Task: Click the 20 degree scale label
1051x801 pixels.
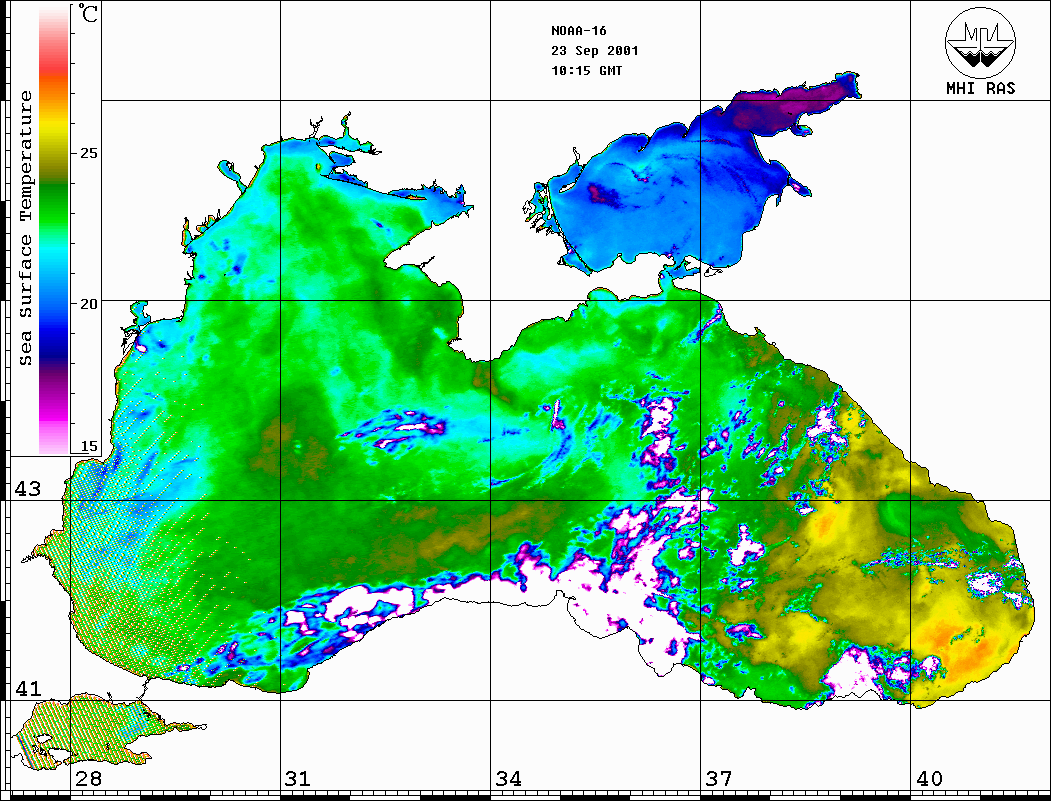Action: [89, 303]
